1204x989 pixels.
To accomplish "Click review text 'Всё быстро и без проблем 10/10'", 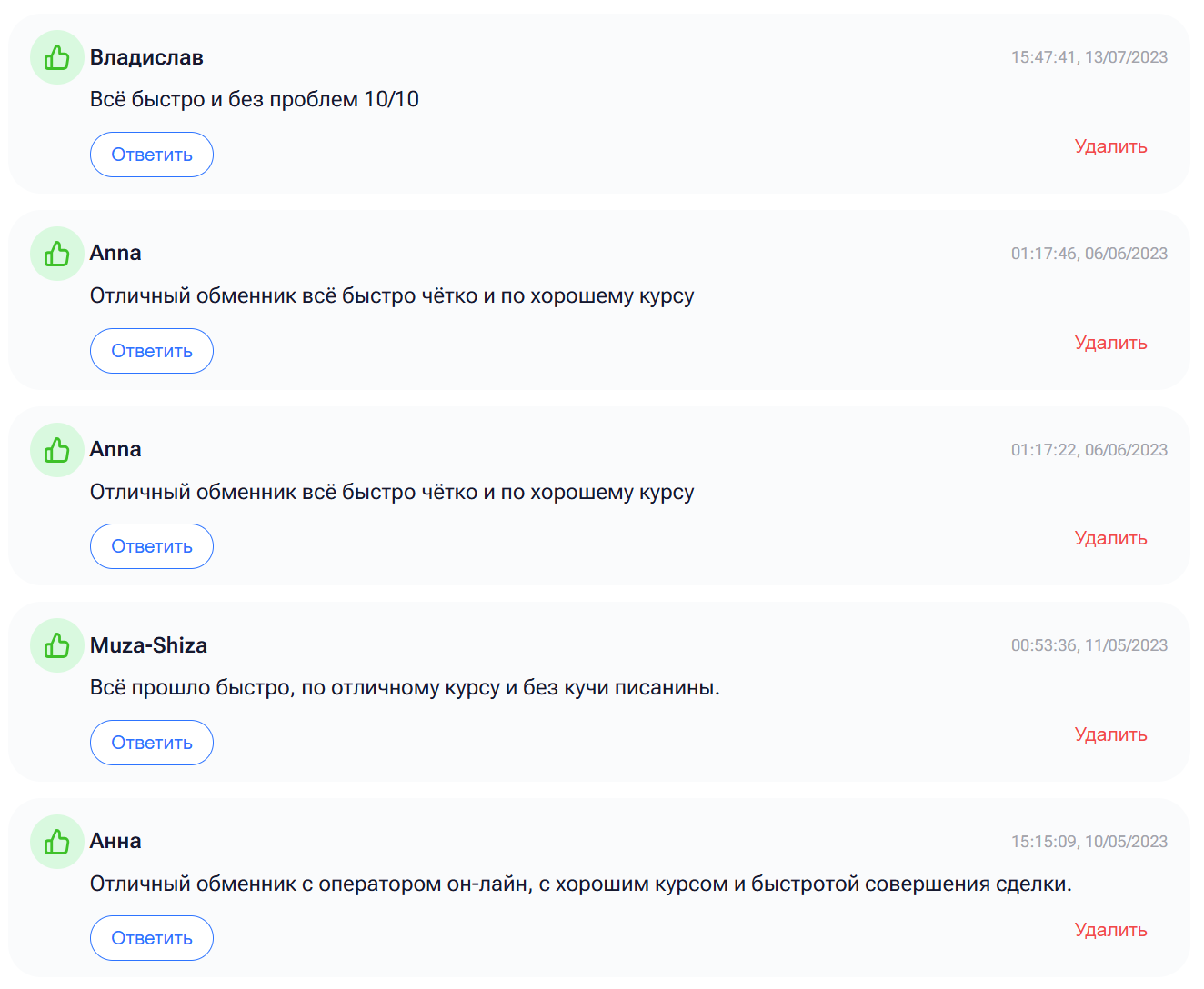I will [255, 99].
